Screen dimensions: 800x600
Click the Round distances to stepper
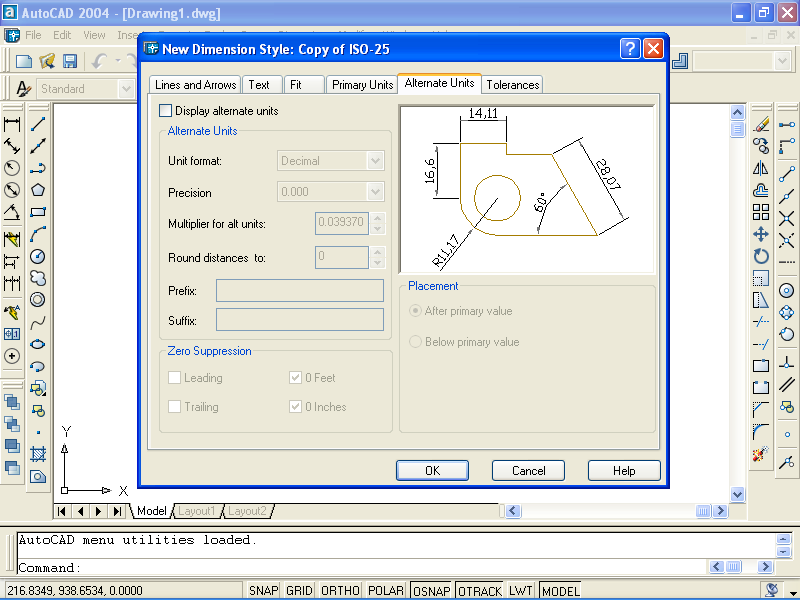tap(378, 257)
